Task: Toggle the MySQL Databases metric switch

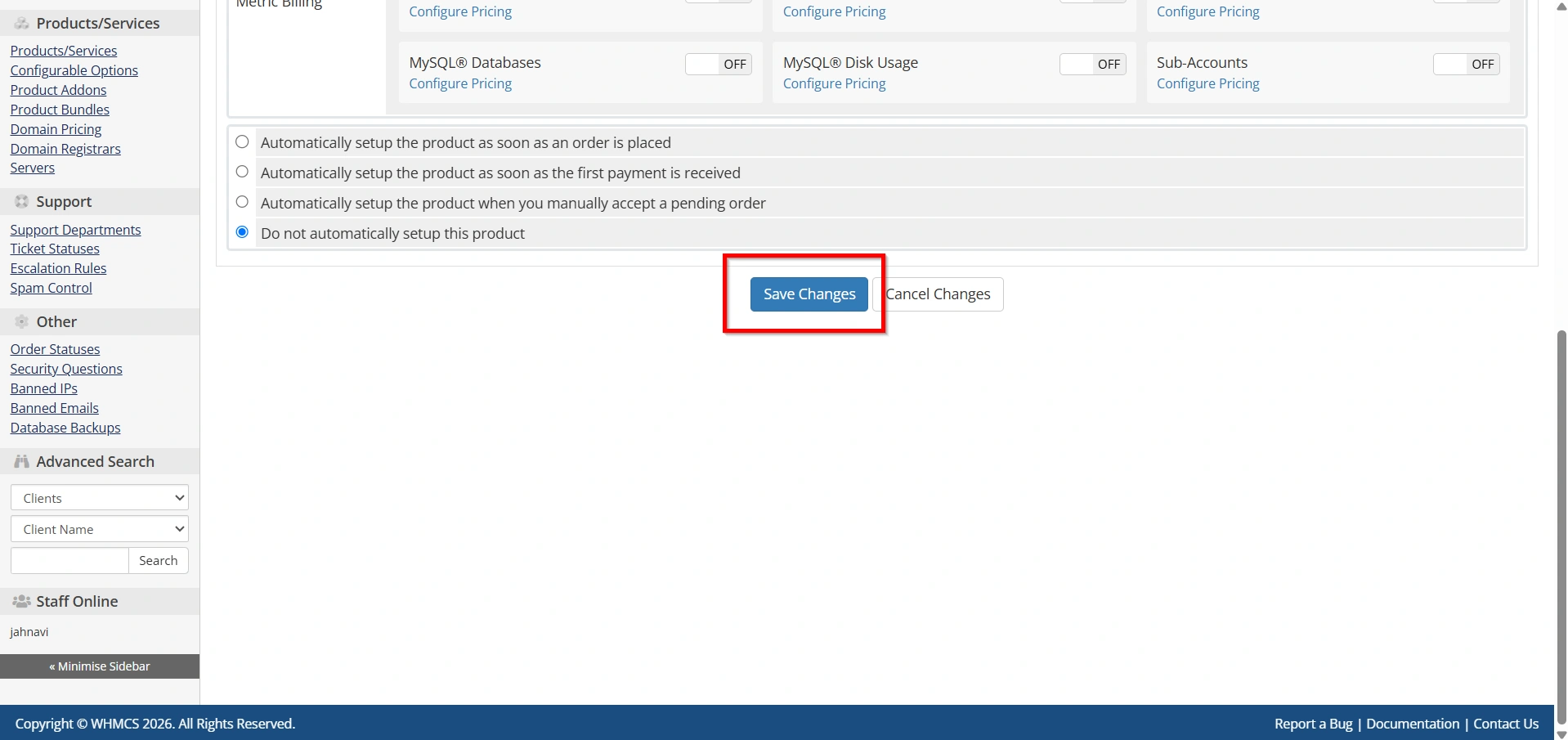Action: (x=718, y=64)
